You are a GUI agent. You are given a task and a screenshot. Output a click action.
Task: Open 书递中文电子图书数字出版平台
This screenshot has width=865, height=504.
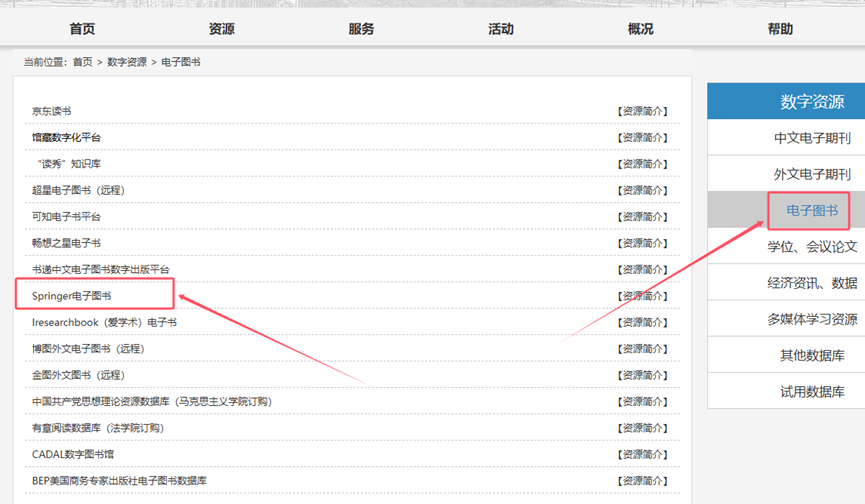100,270
